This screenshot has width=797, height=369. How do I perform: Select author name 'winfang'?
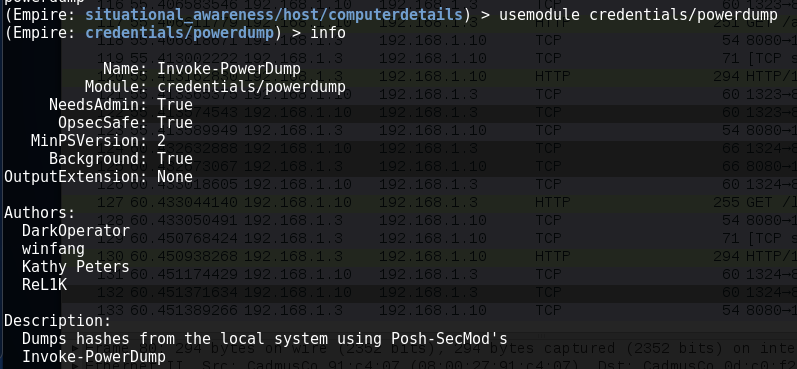pyautogui.click(x=53, y=249)
